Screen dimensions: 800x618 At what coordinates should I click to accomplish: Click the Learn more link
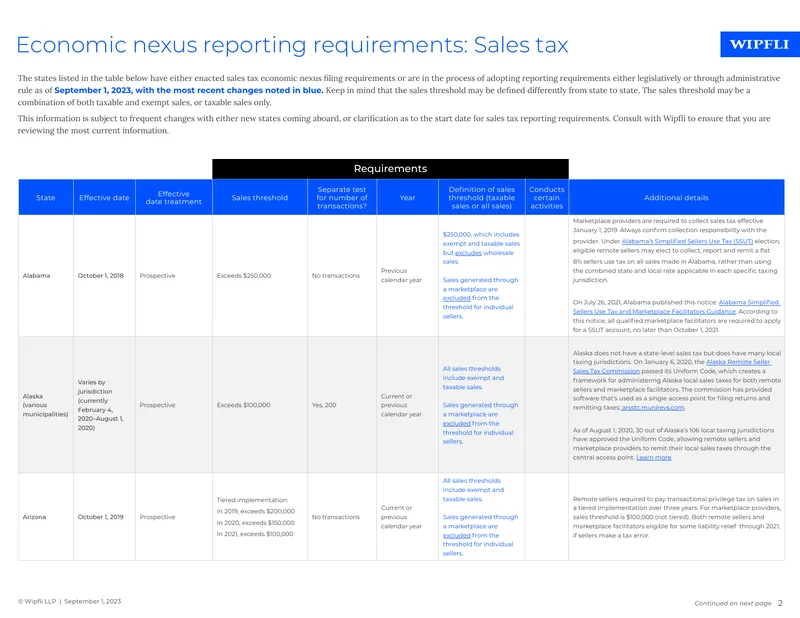(654, 457)
